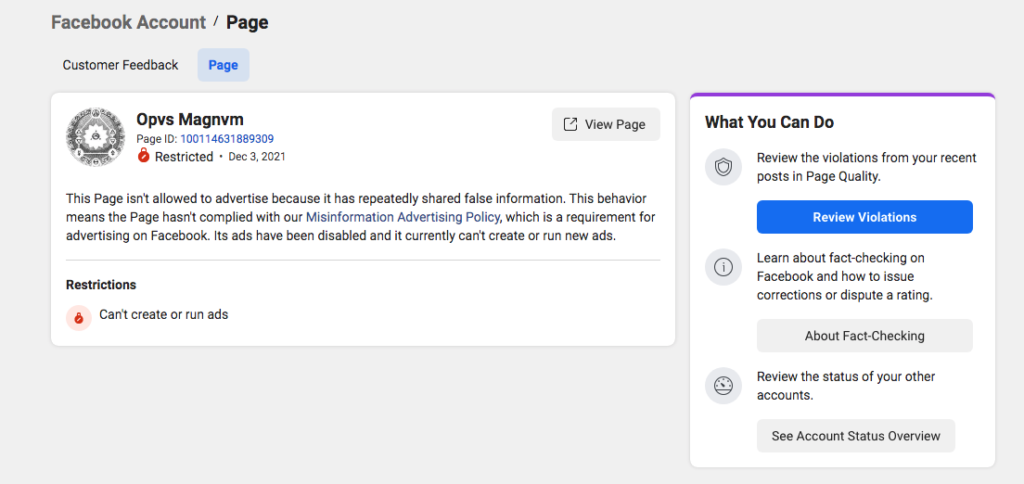Go back via Facebook Account breadcrumb
This screenshot has width=1024, height=484.
coord(129,22)
